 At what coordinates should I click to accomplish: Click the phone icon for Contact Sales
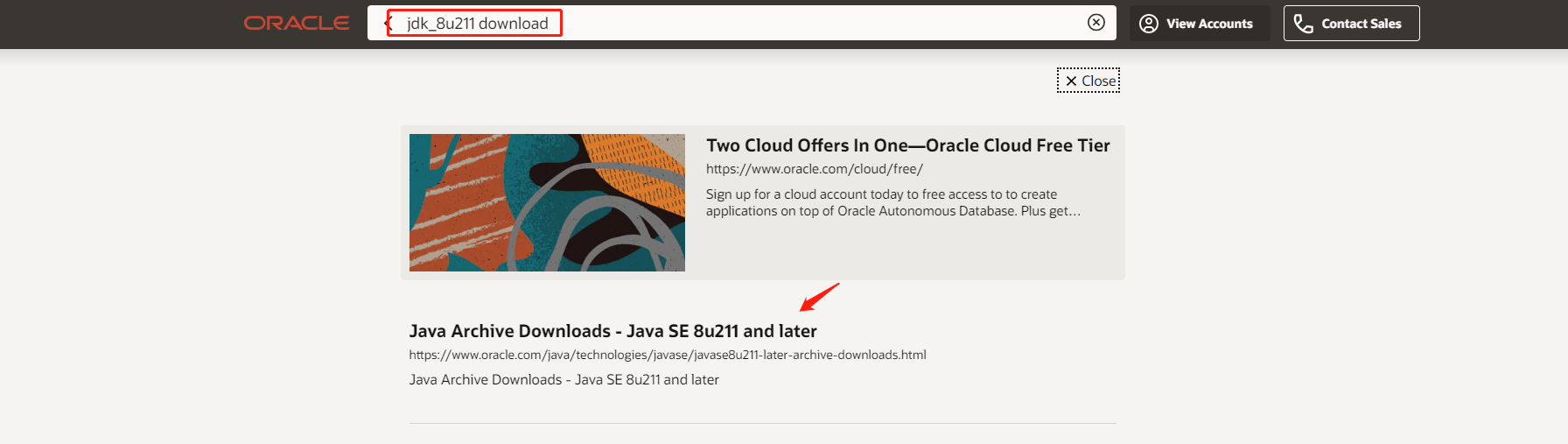coord(1304,24)
